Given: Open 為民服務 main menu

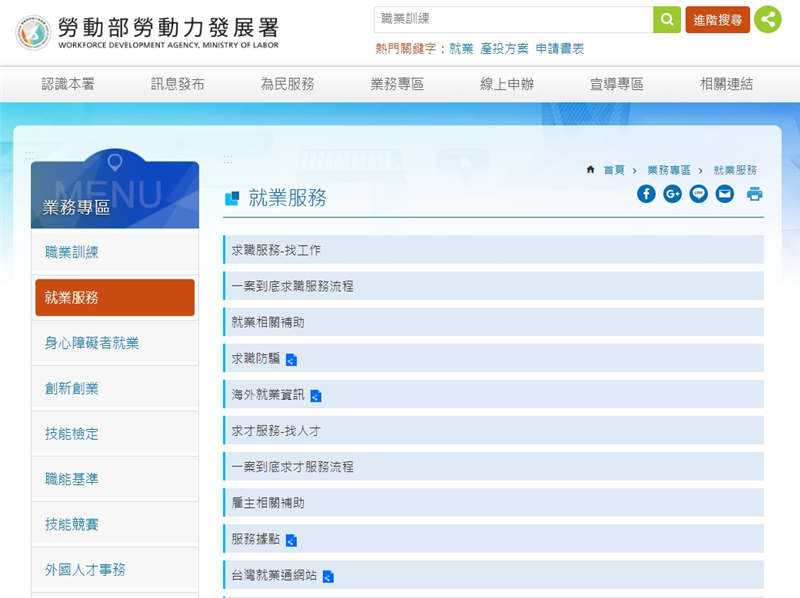Looking at the screenshot, I should 287,84.
